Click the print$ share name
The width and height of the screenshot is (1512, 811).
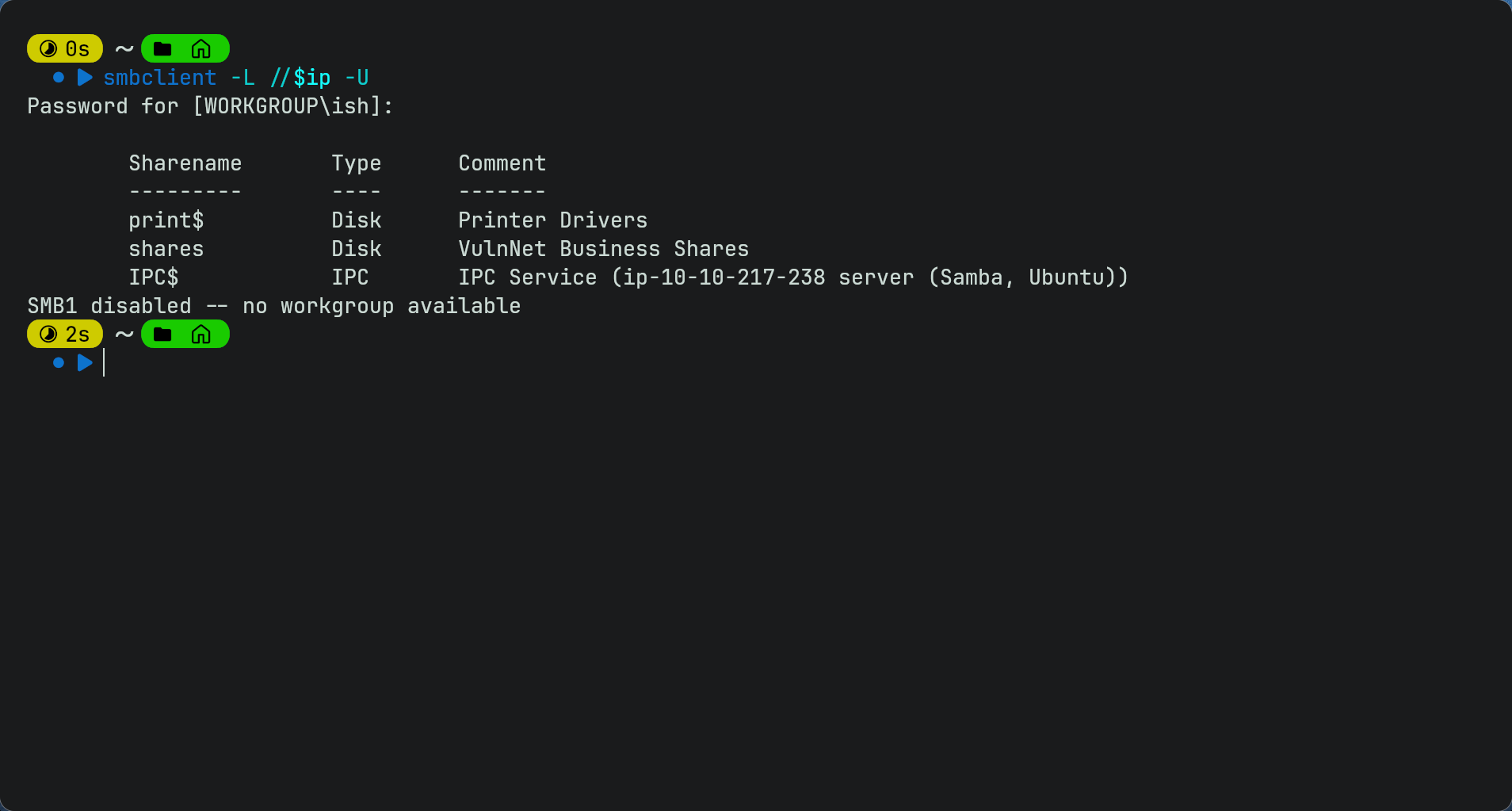(x=166, y=220)
